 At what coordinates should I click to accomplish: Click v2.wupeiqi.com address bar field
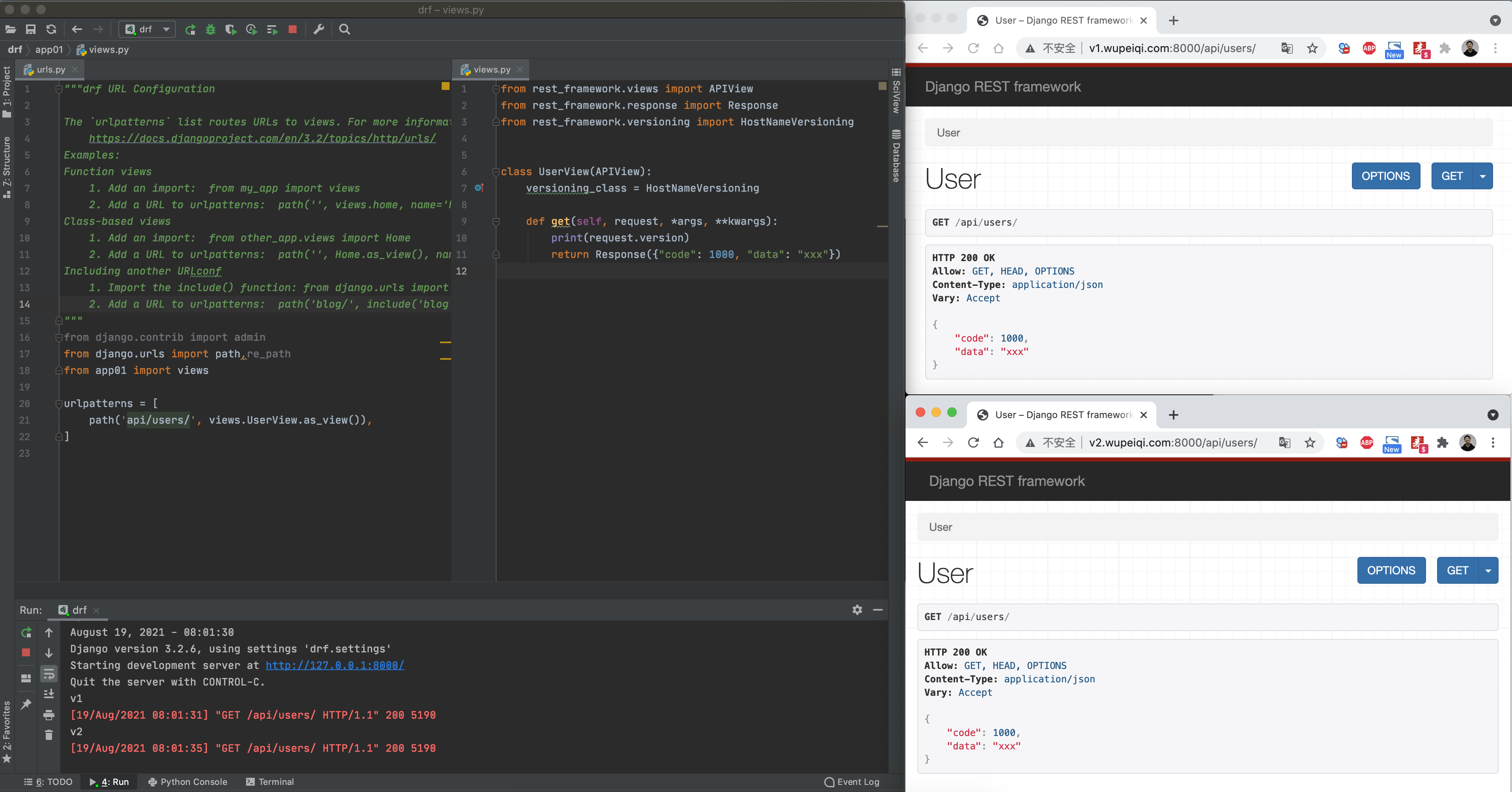click(1173, 443)
